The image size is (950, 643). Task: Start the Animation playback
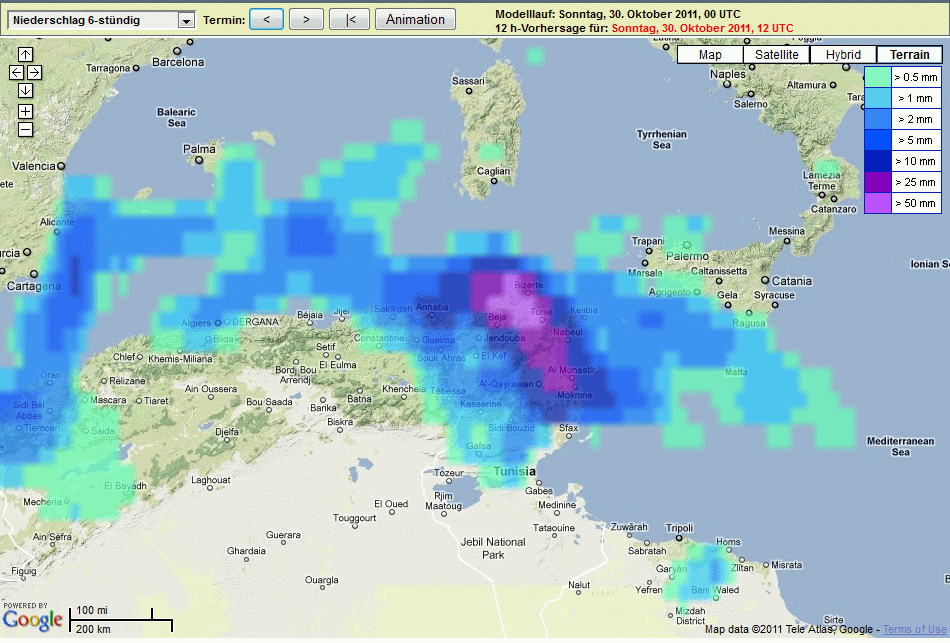click(x=415, y=19)
